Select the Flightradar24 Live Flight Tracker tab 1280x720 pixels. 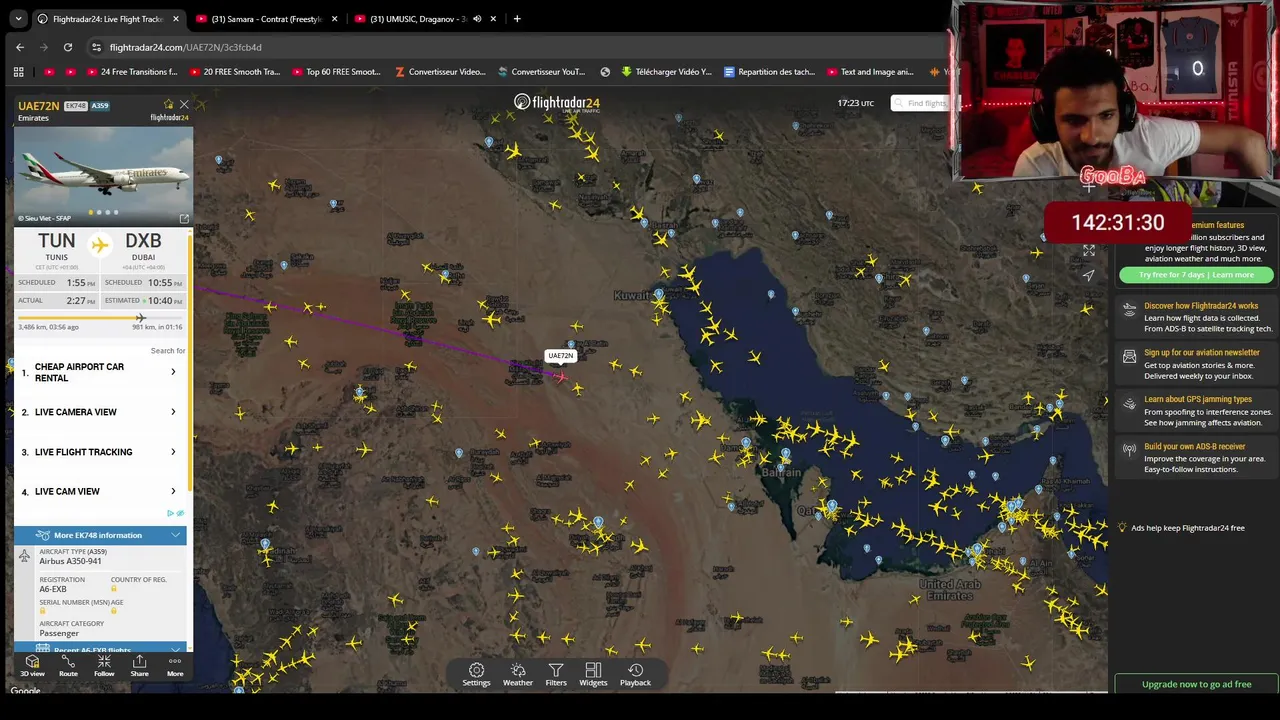(108, 19)
